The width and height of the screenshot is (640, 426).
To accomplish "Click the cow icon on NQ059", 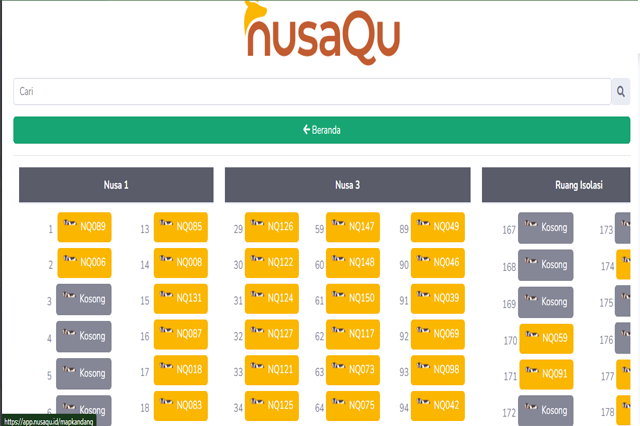I will [532, 335].
